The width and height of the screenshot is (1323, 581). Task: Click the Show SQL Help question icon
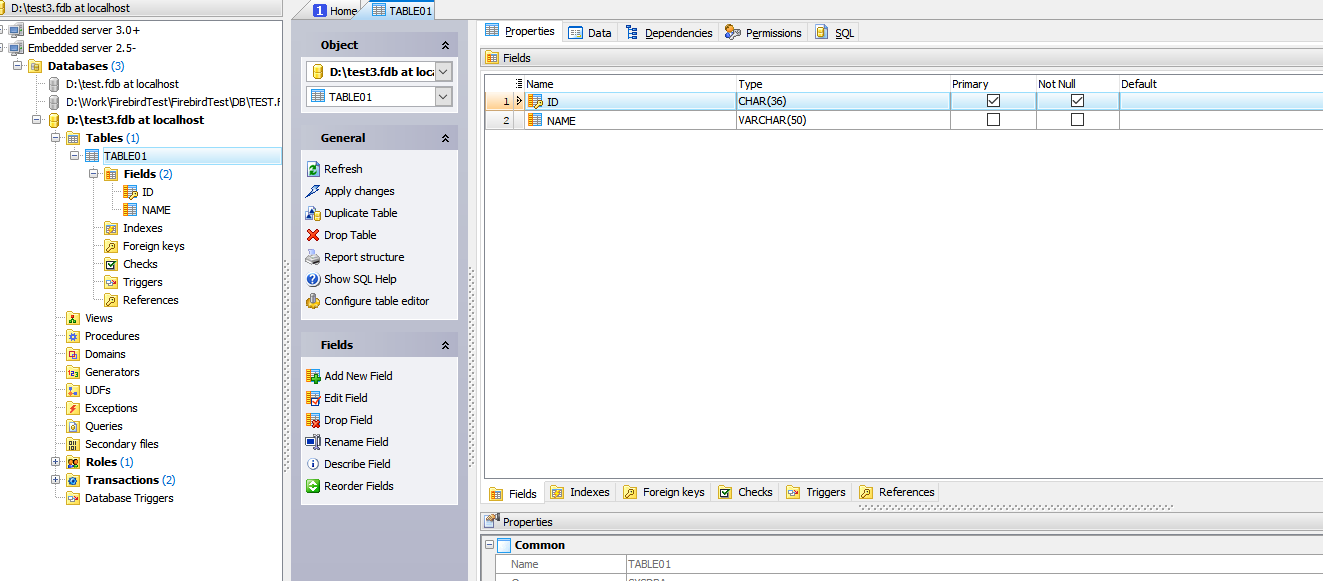pos(313,279)
